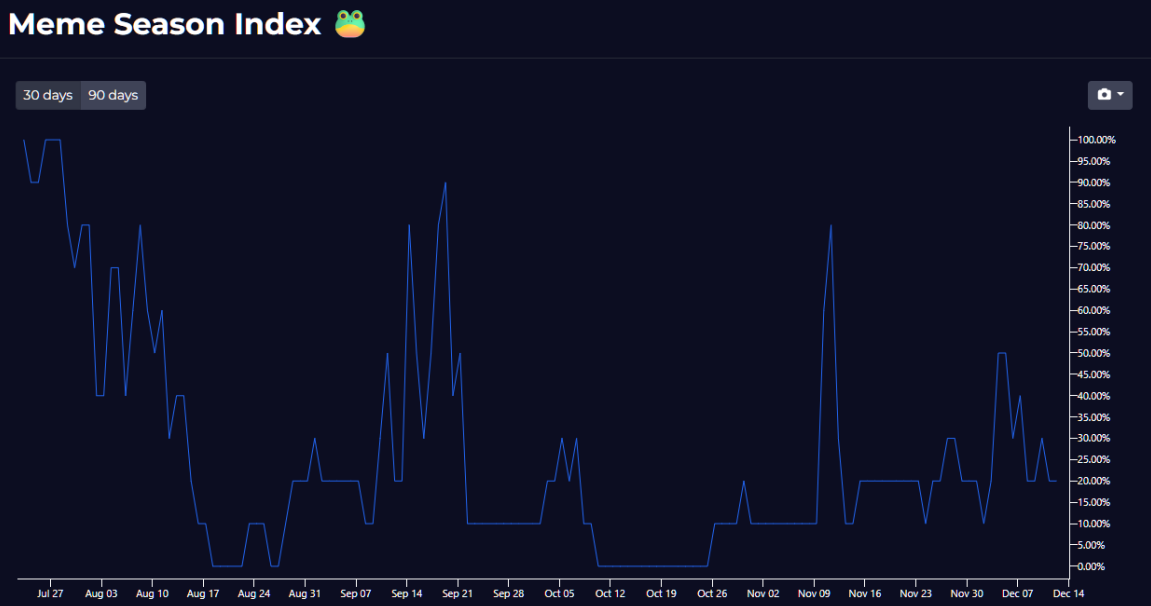Viewport: 1151px width, 606px height.
Task: Click the 80% spike after Nov 09
Action: tap(830, 226)
